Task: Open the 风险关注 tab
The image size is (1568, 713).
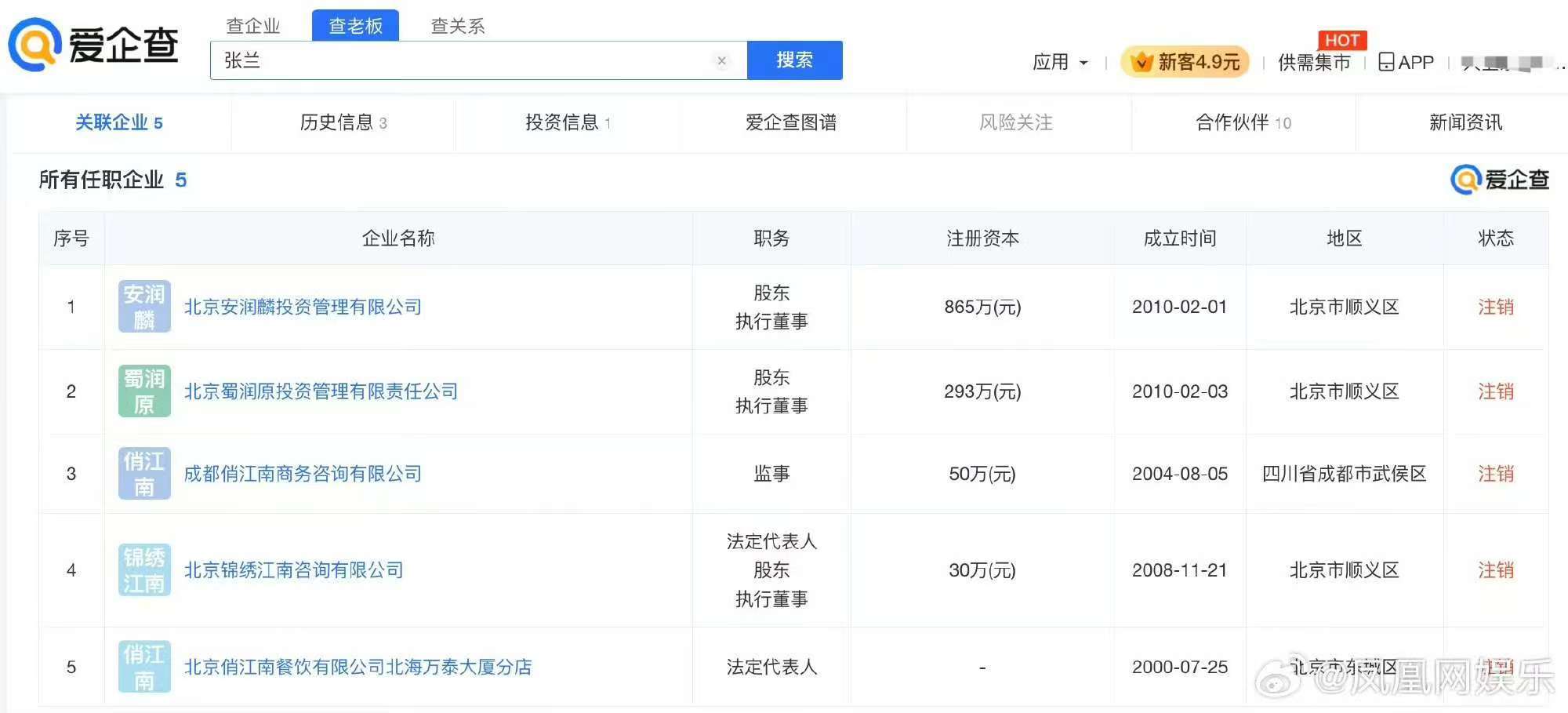Action: [1016, 122]
